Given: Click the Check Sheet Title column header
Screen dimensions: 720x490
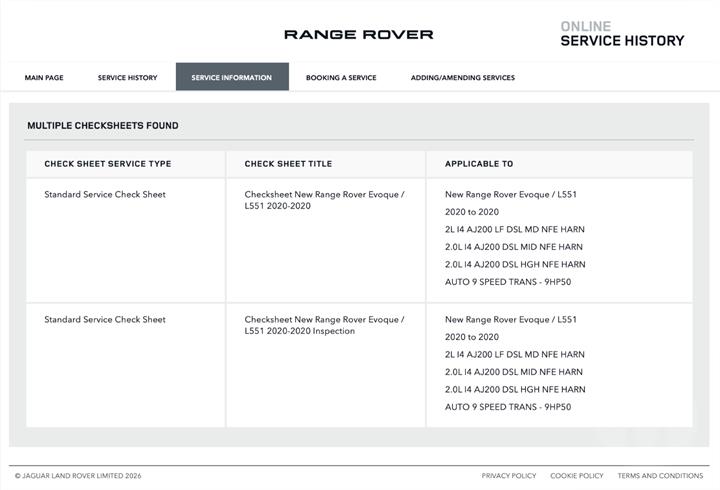Looking at the screenshot, I should click(x=288, y=164).
